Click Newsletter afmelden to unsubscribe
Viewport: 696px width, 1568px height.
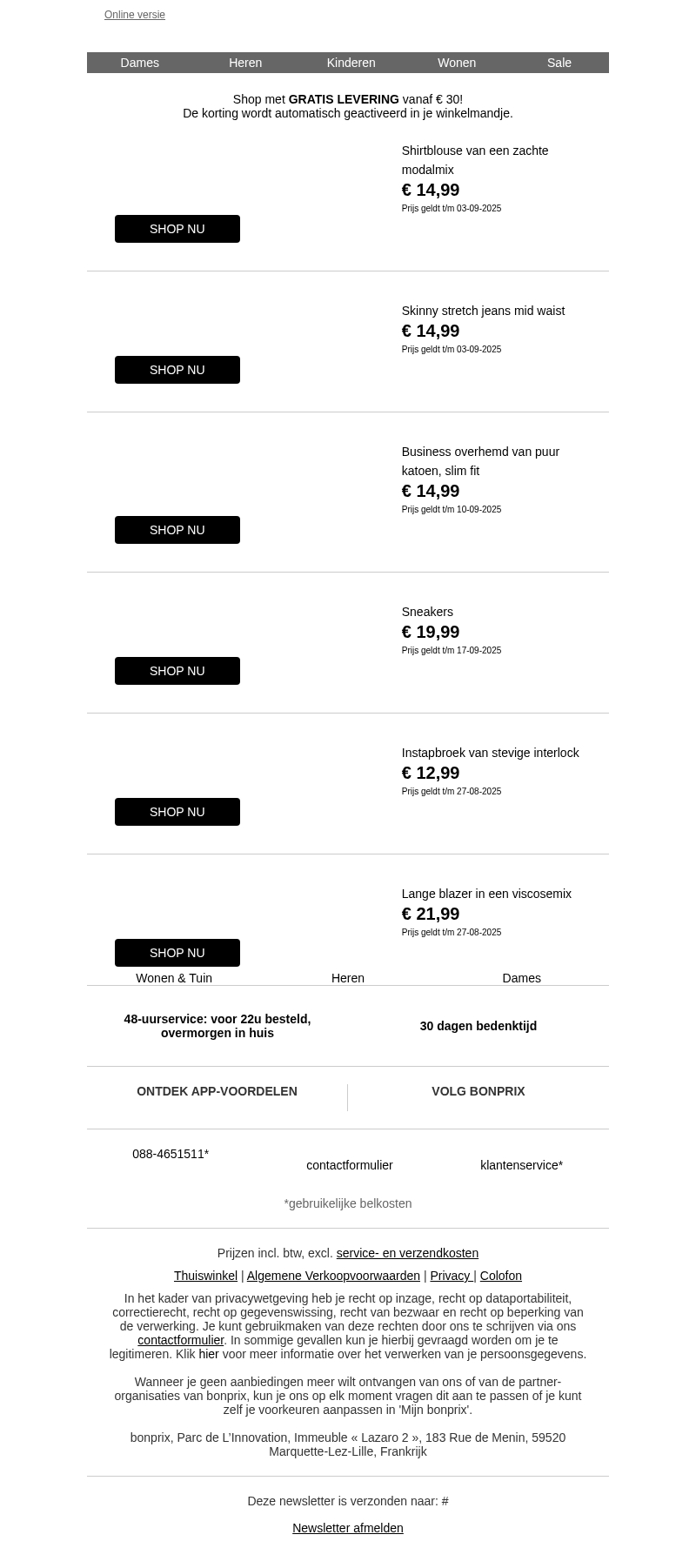[348, 1528]
